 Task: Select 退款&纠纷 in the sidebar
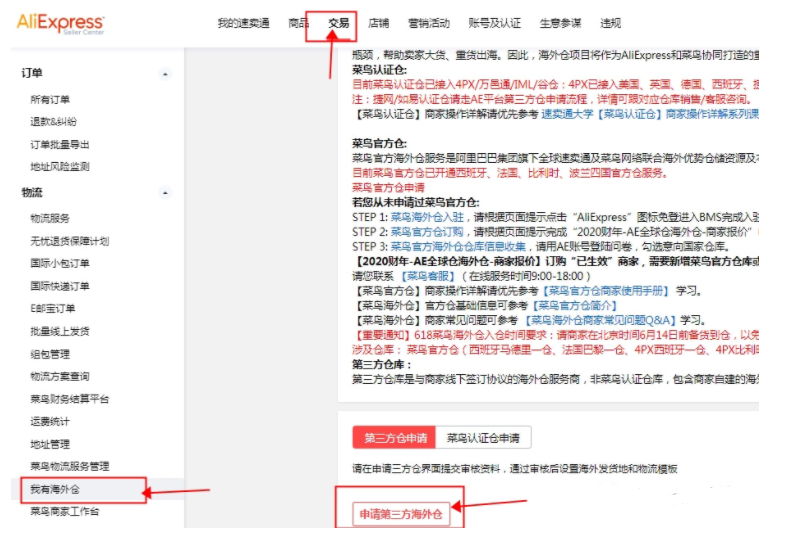53,122
